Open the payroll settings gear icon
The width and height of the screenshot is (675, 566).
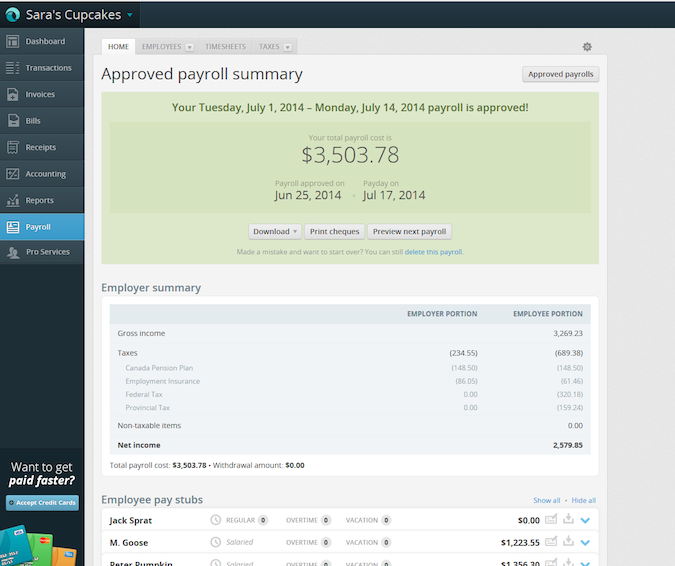coord(587,47)
